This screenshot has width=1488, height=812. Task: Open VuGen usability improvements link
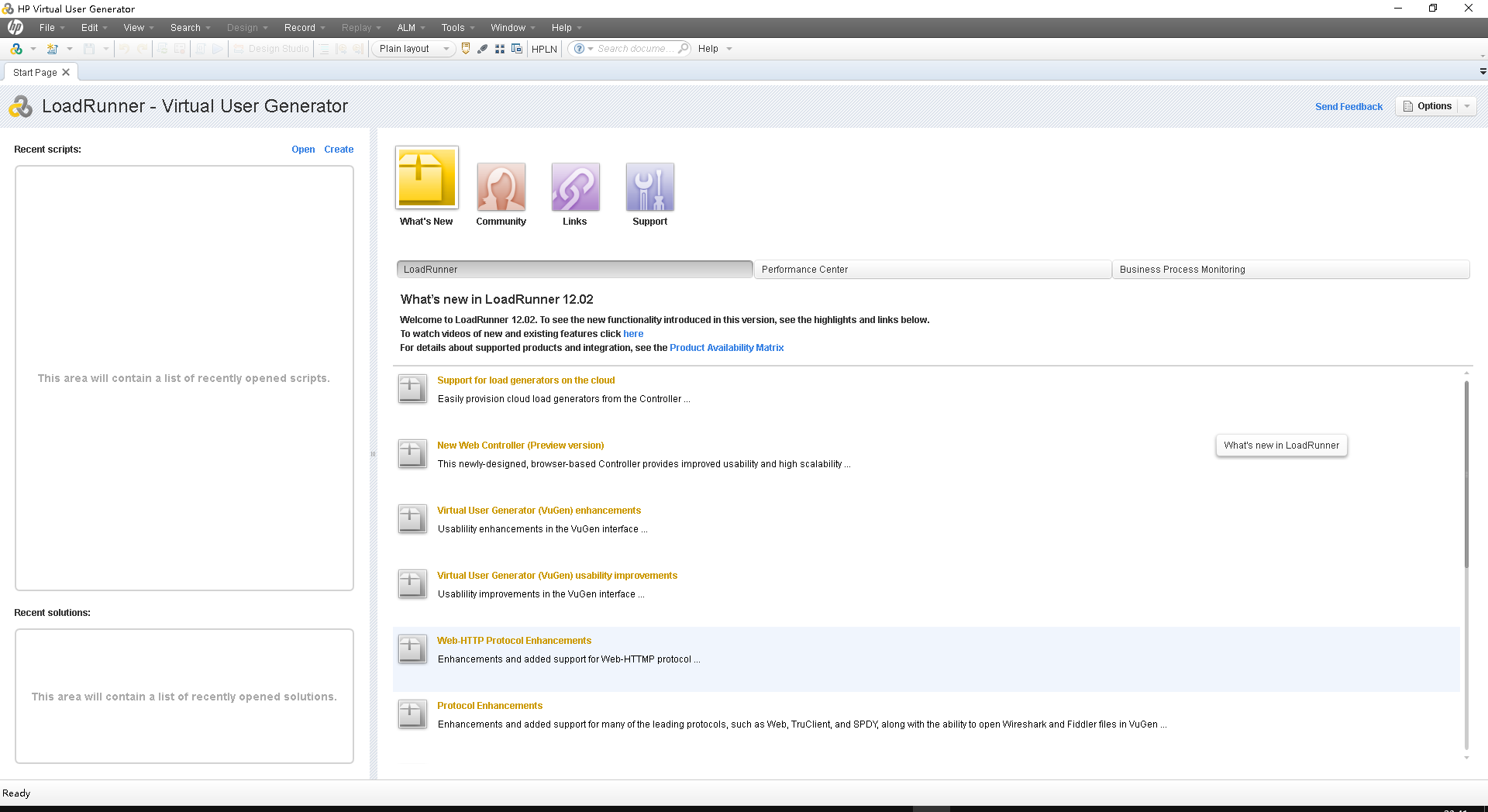557,576
